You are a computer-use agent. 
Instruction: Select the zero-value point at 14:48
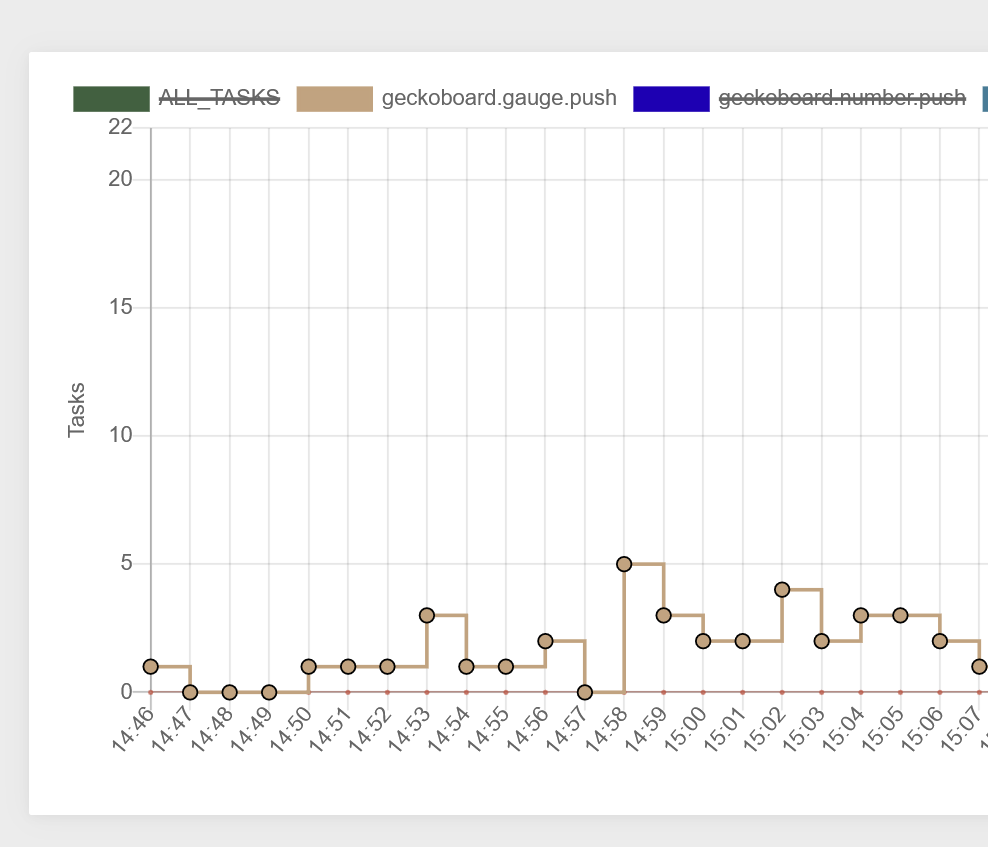[230, 692]
